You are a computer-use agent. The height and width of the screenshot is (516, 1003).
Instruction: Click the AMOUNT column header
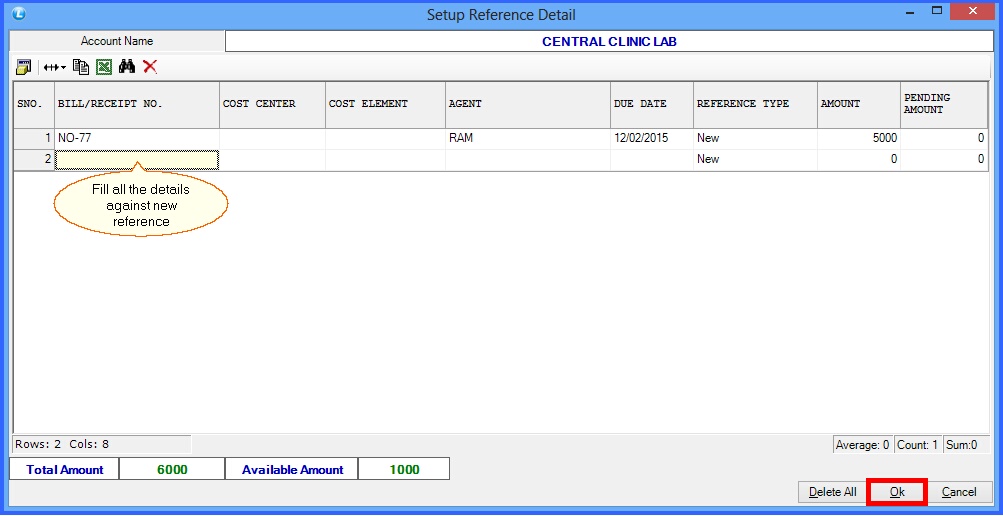[859, 104]
